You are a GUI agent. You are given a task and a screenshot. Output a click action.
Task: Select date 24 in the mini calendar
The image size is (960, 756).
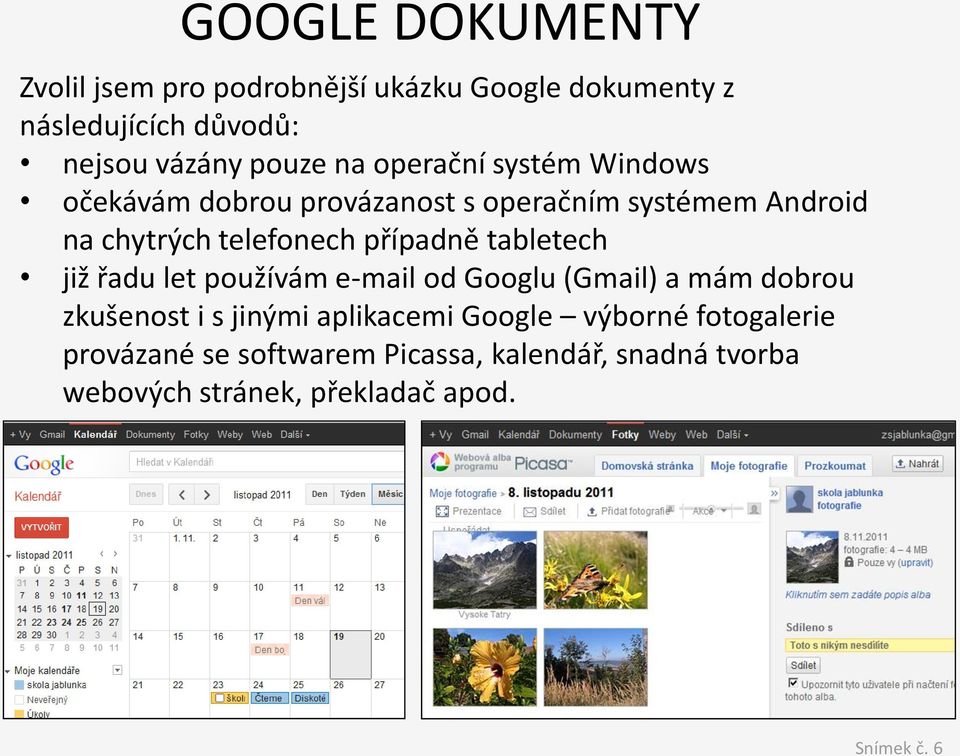(67, 622)
